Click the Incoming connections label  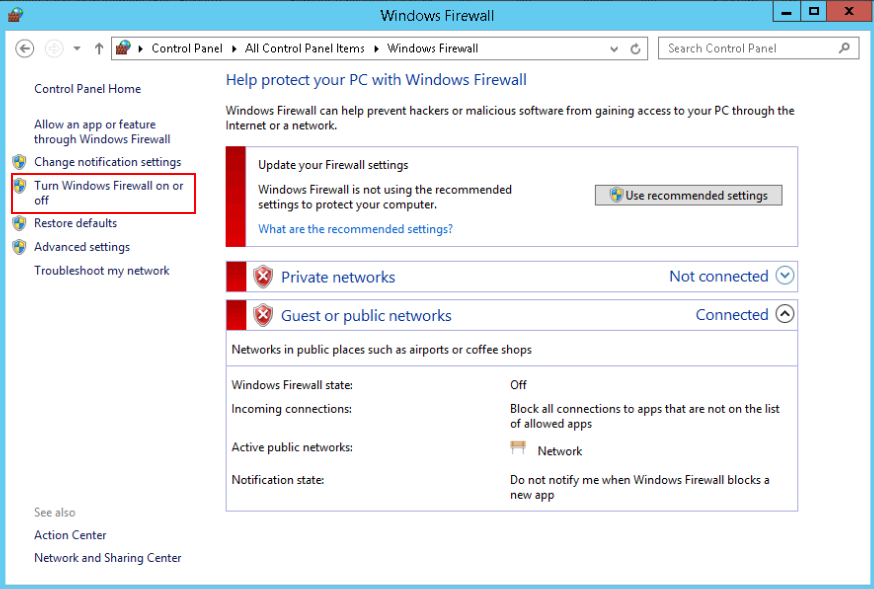(292, 409)
